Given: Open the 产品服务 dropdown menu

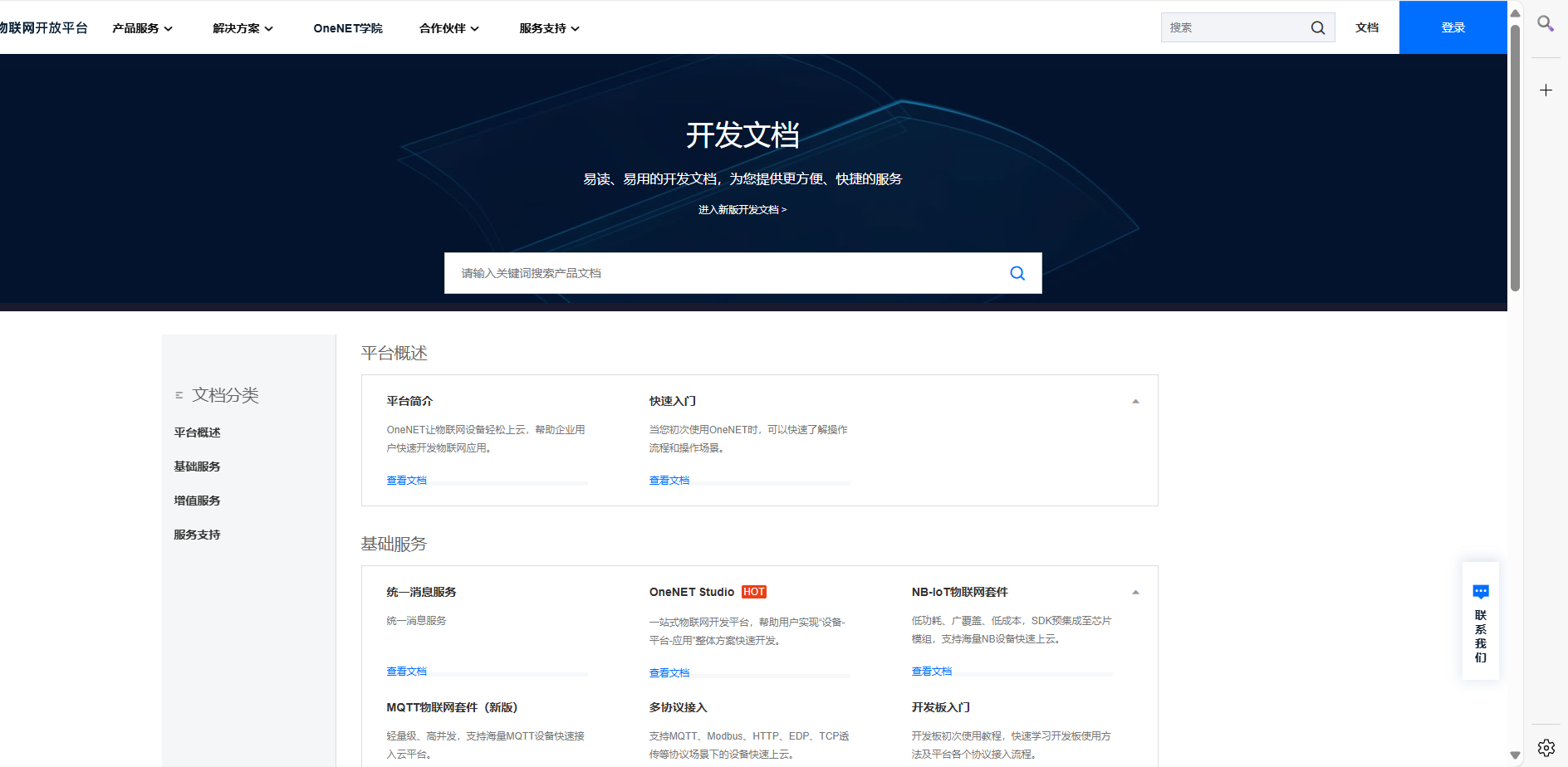Looking at the screenshot, I should pyautogui.click(x=142, y=27).
